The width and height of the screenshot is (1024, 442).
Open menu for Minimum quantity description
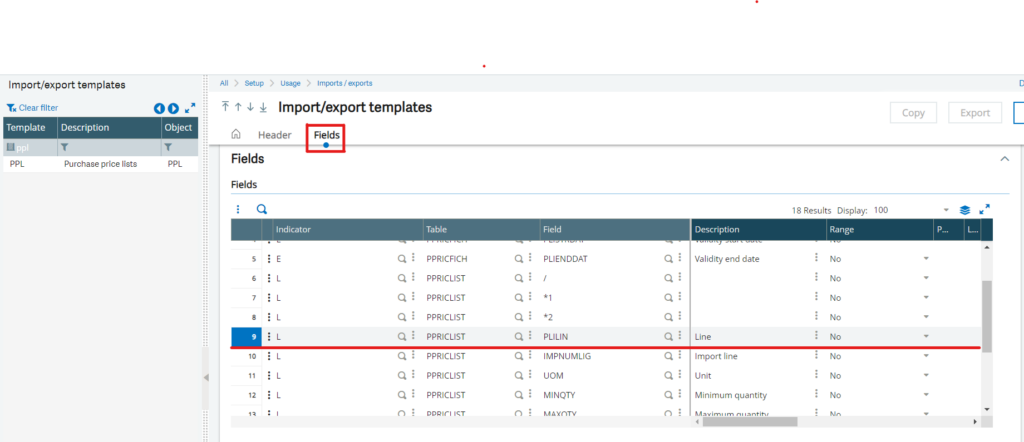pos(816,395)
